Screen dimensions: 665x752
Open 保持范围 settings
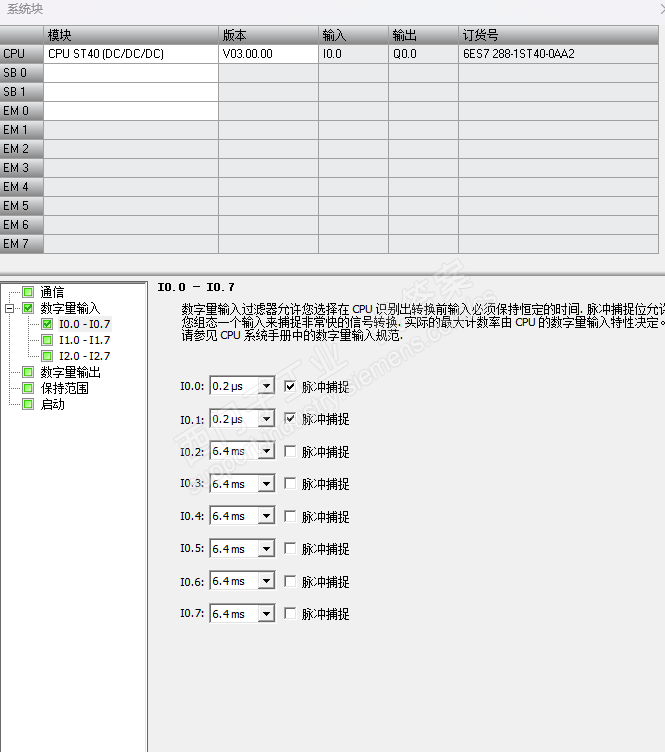64,388
